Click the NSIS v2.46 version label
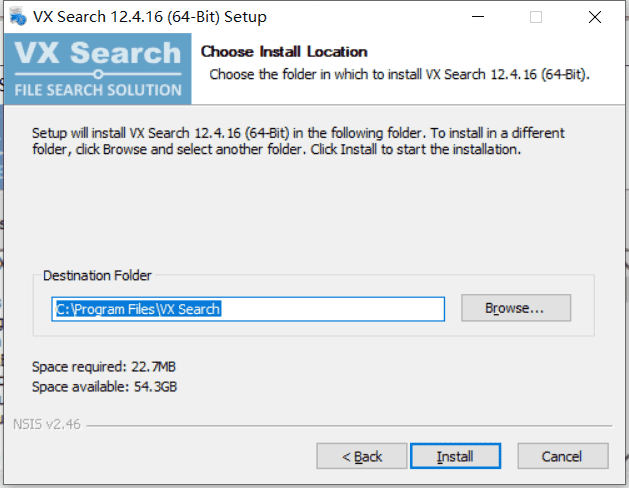Image resolution: width=629 pixels, height=488 pixels. click(47, 424)
